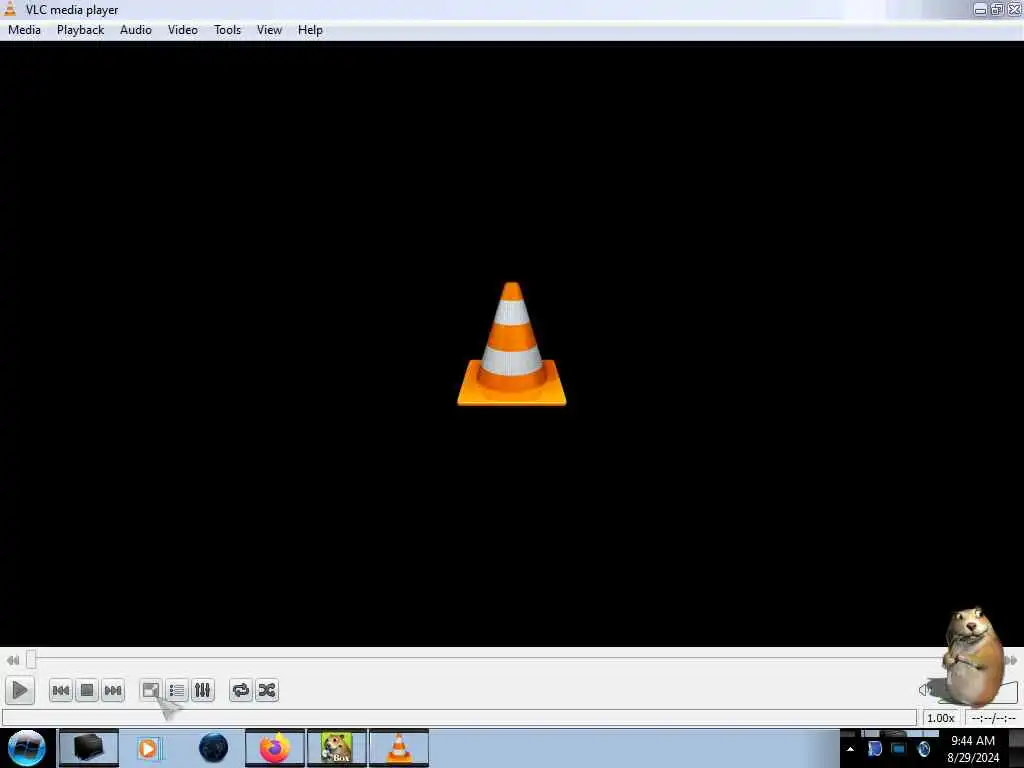This screenshot has height=768, width=1024.
Task: Switch to VLC taskbar button
Action: (x=399, y=748)
